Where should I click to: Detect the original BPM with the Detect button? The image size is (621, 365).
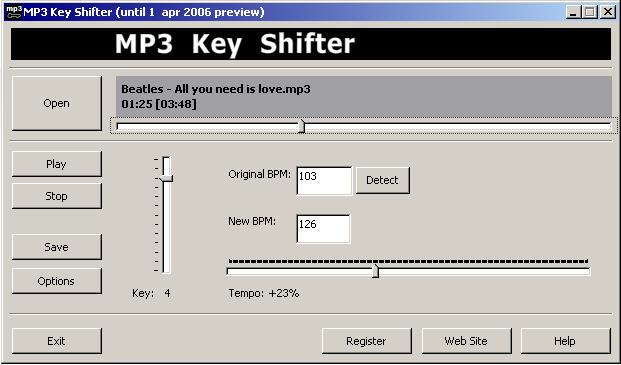pos(383,181)
